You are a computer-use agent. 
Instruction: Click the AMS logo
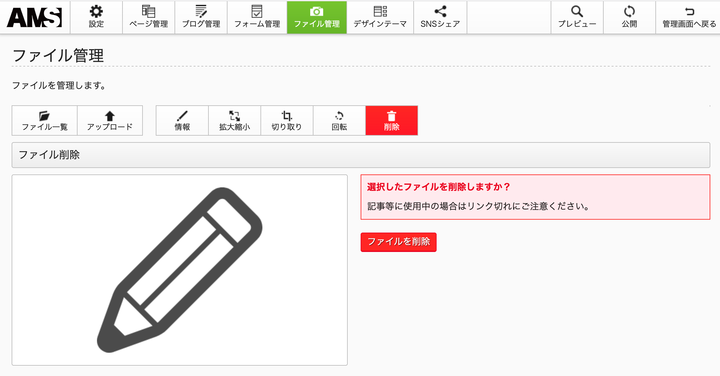[x=34, y=17]
